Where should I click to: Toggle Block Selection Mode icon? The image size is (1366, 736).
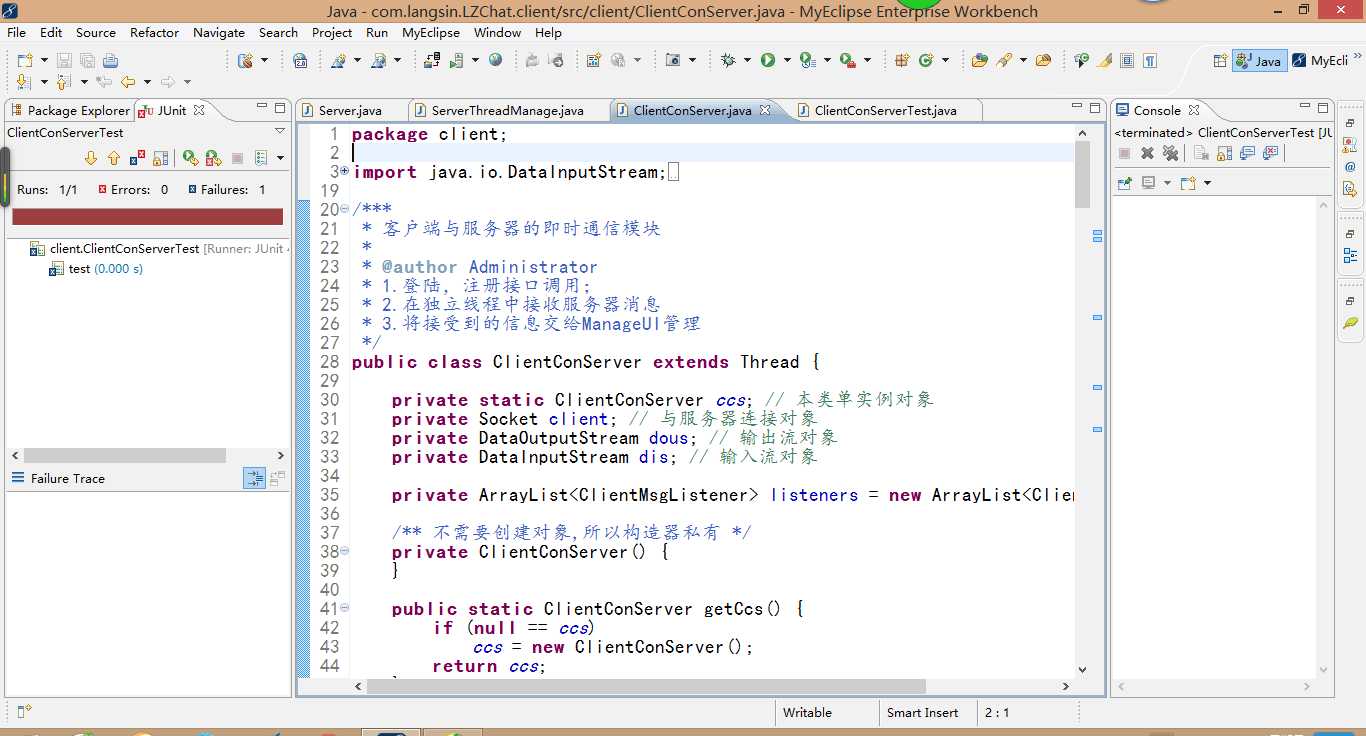pyautogui.click(x=1127, y=60)
